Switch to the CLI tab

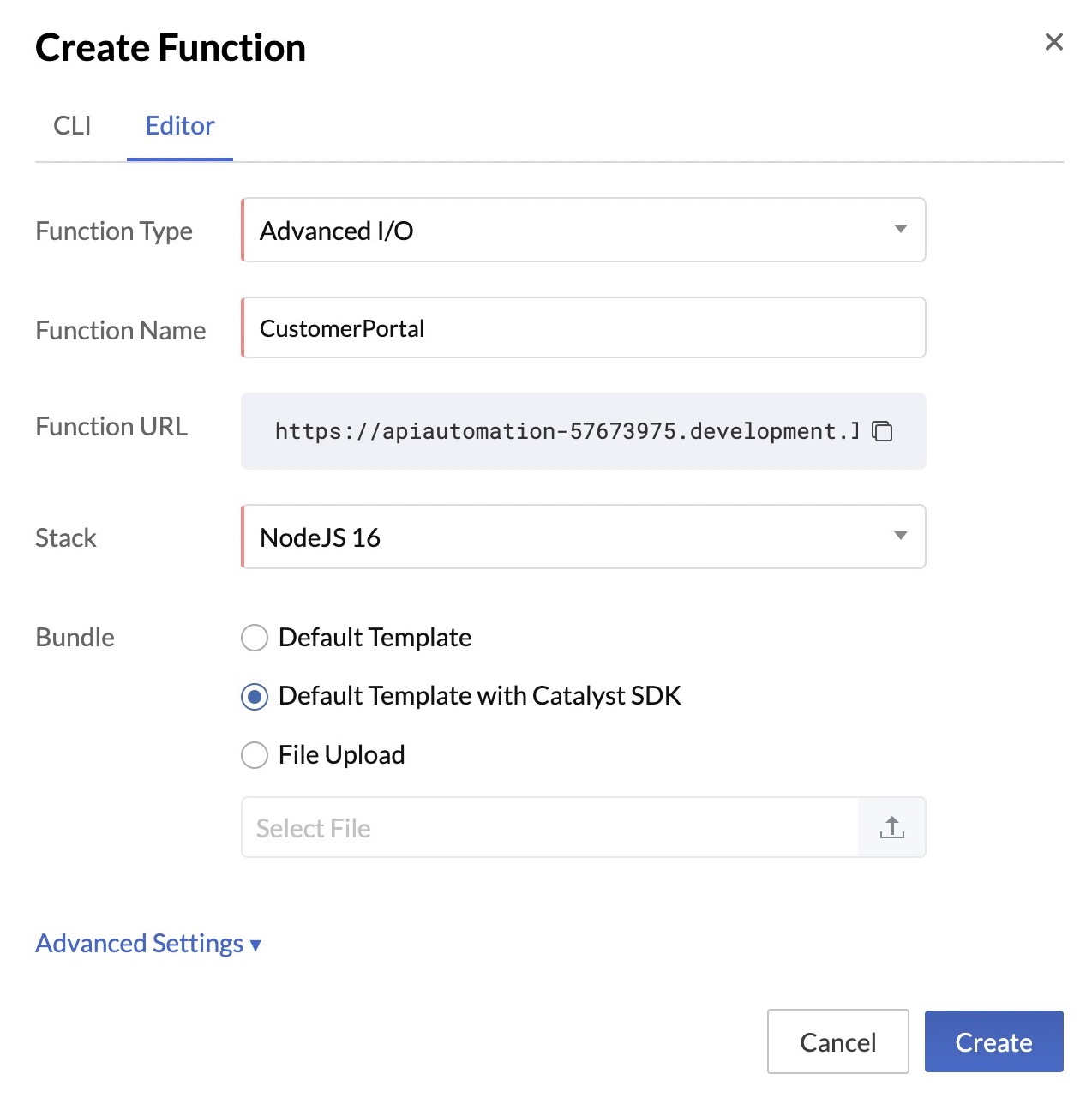tap(73, 125)
